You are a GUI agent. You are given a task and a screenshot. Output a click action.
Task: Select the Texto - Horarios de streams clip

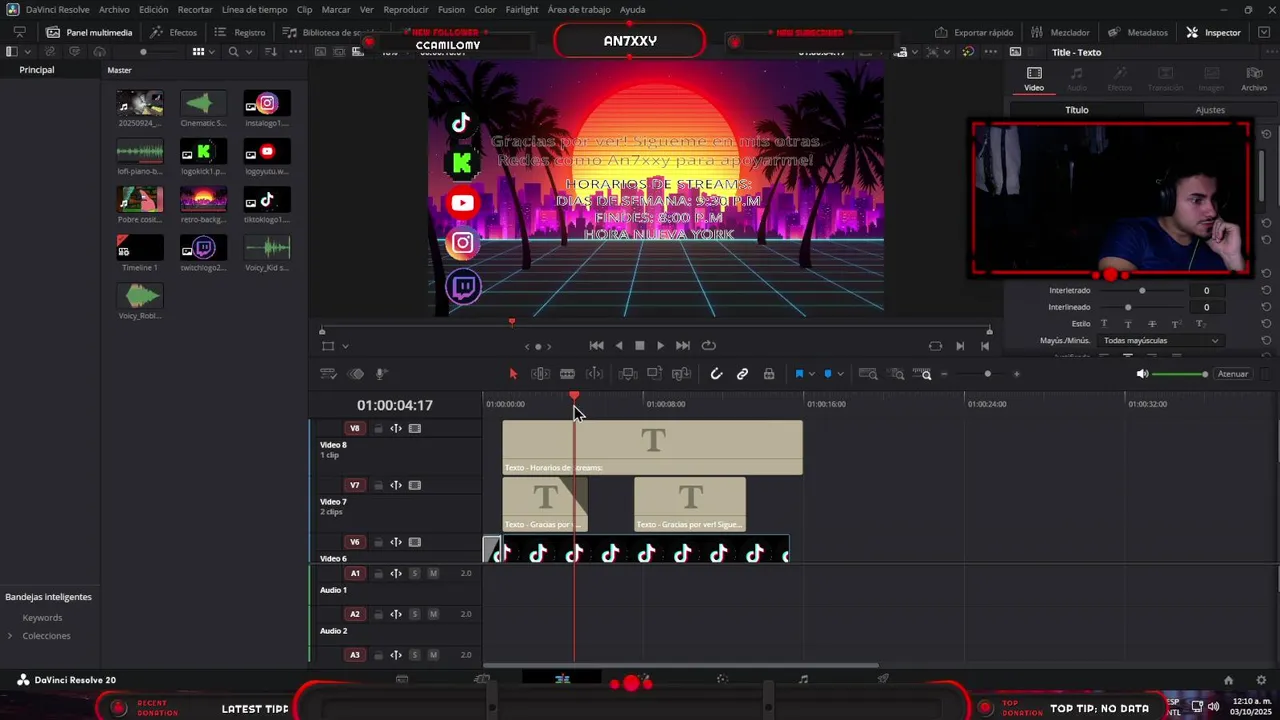click(652, 447)
